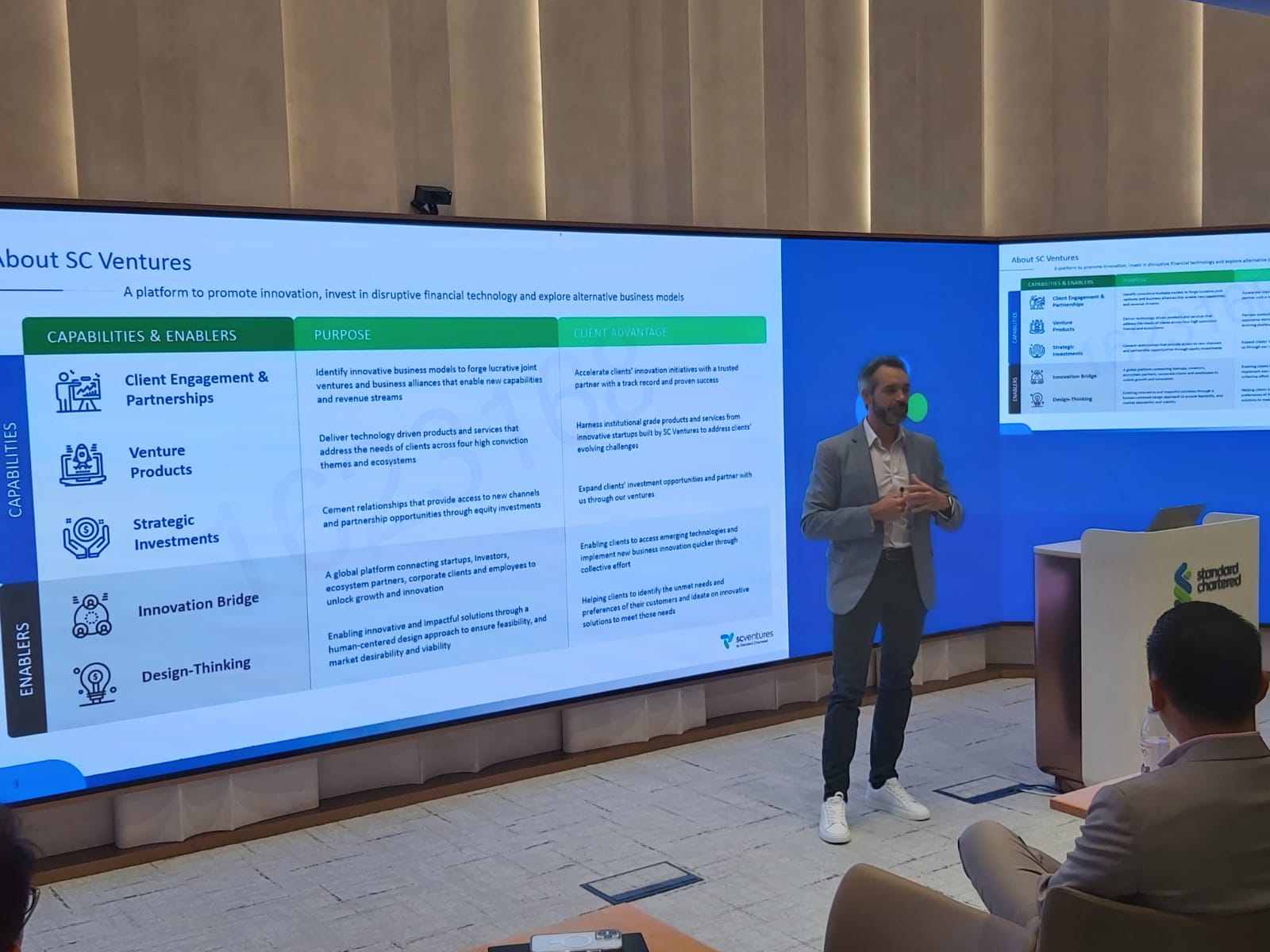The height and width of the screenshot is (952, 1270).
Task: Click the Strategic Investments coin-in-hands icon
Action: 86,537
